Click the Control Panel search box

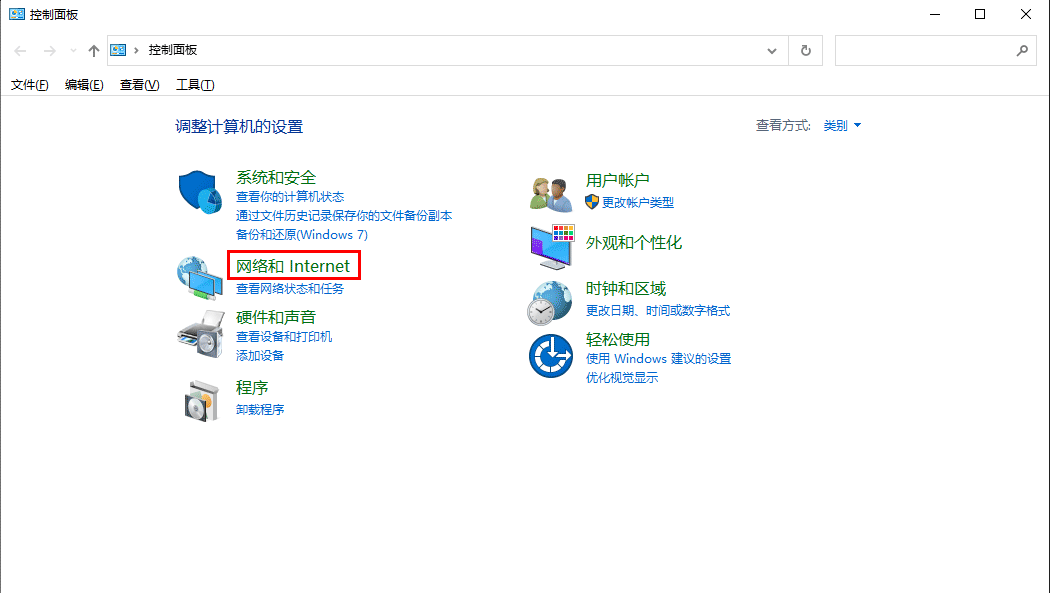pyautogui.click(x=925, y=50)
